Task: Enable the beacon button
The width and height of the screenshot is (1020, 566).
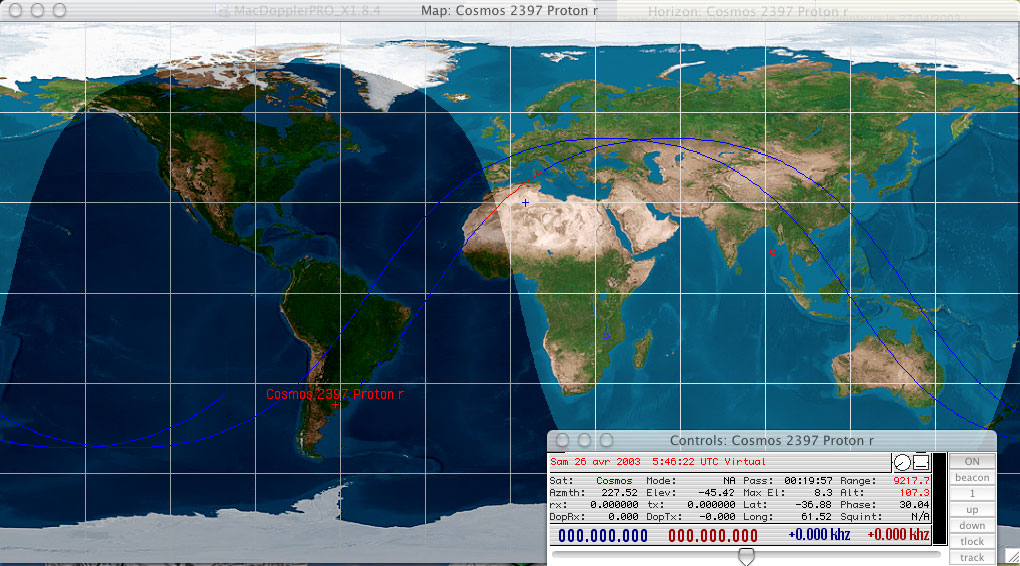Action: click(x=972, y=477)
